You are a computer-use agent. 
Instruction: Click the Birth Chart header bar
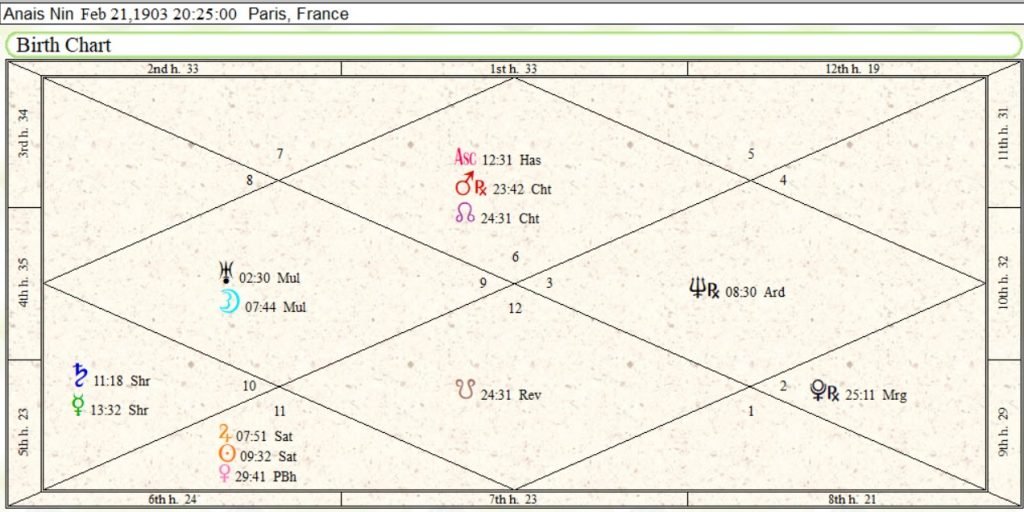point(510,46)
